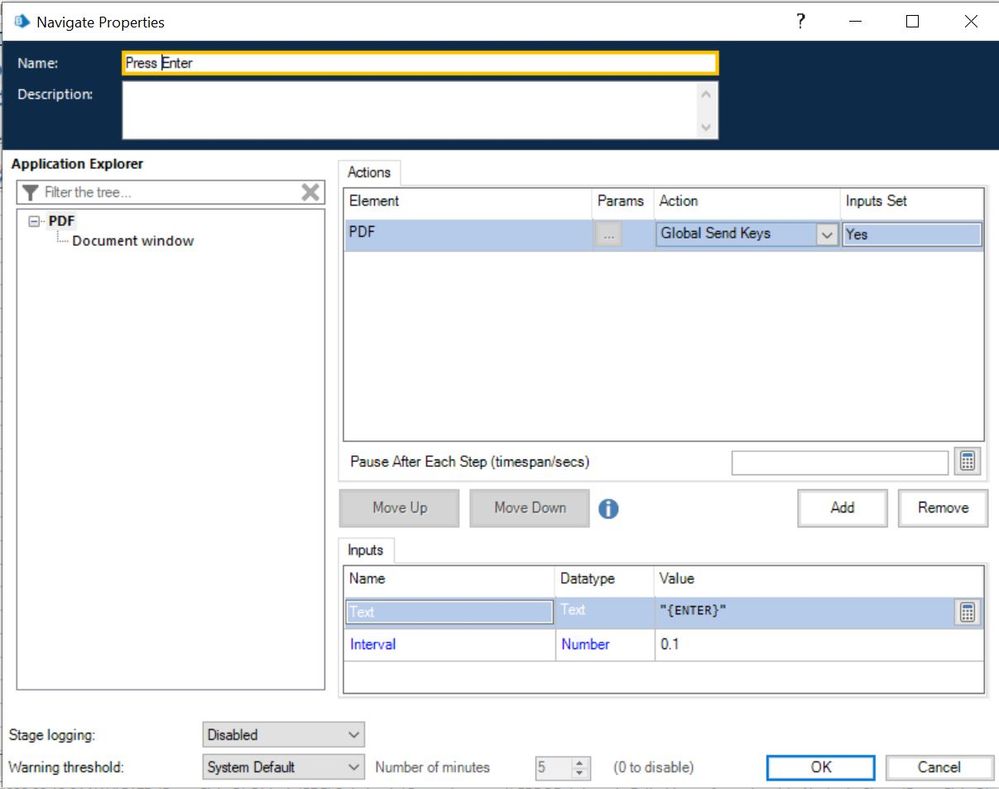Viewport: 999px width, 789px height.
Task: Open the Global Send Keys action dropdown
Action: click(x=827, y=234)
